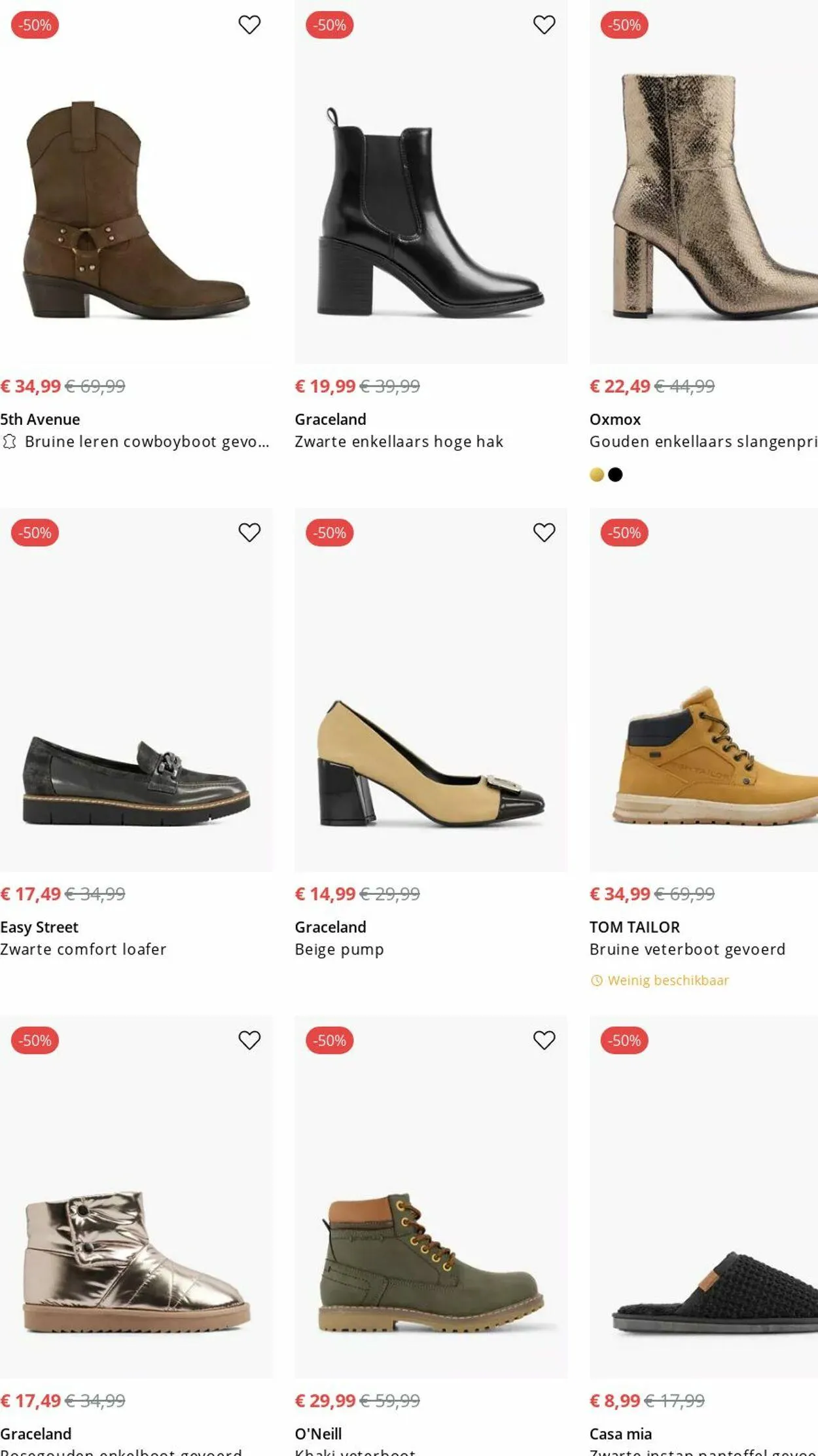The height and width of the screenshot is (1456, 818).
Task: Open 'Bruine leren cowboyboot' product link
Action: [147, 442]
